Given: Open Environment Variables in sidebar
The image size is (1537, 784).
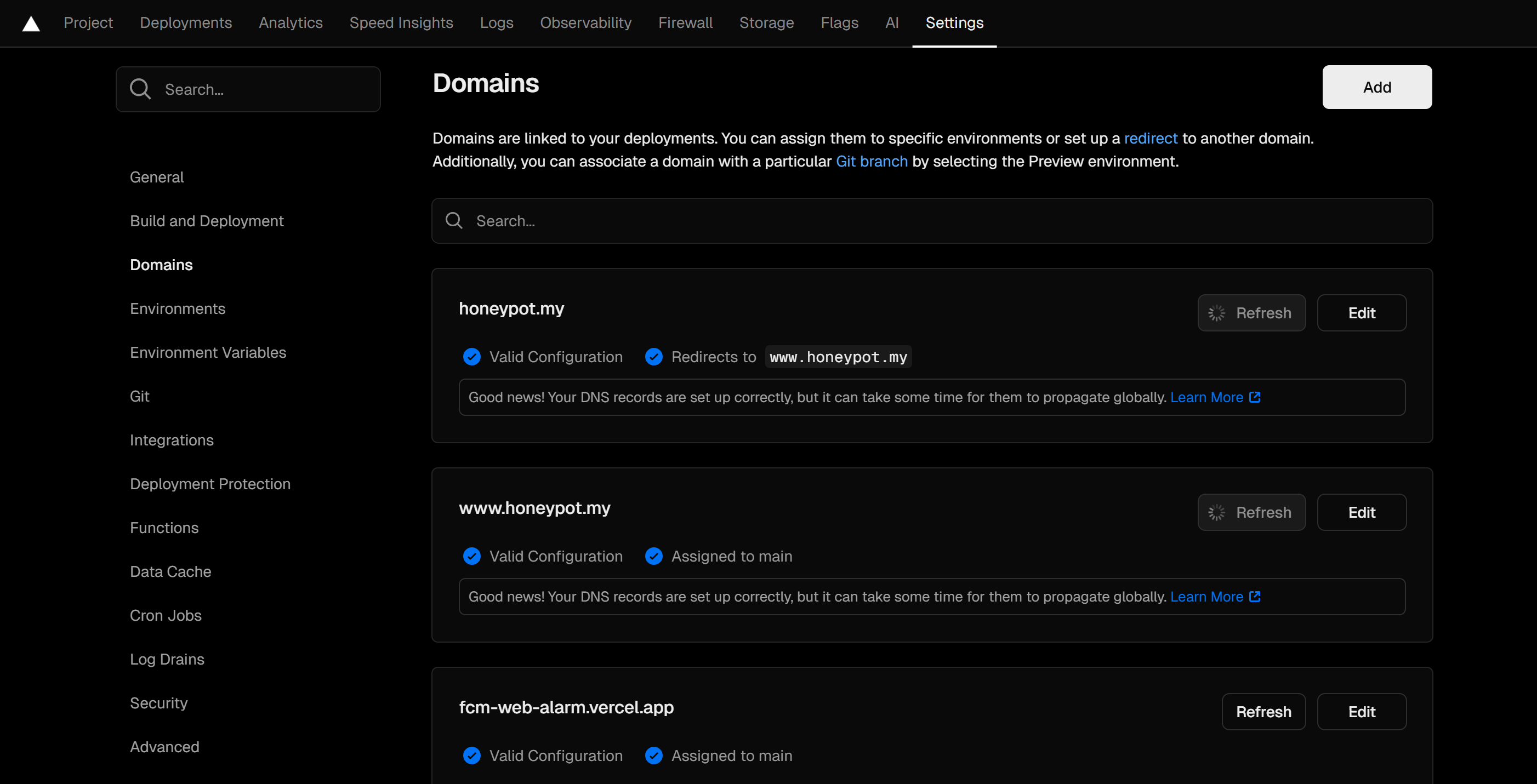Looking at the screenshot, I should [208, 352].
